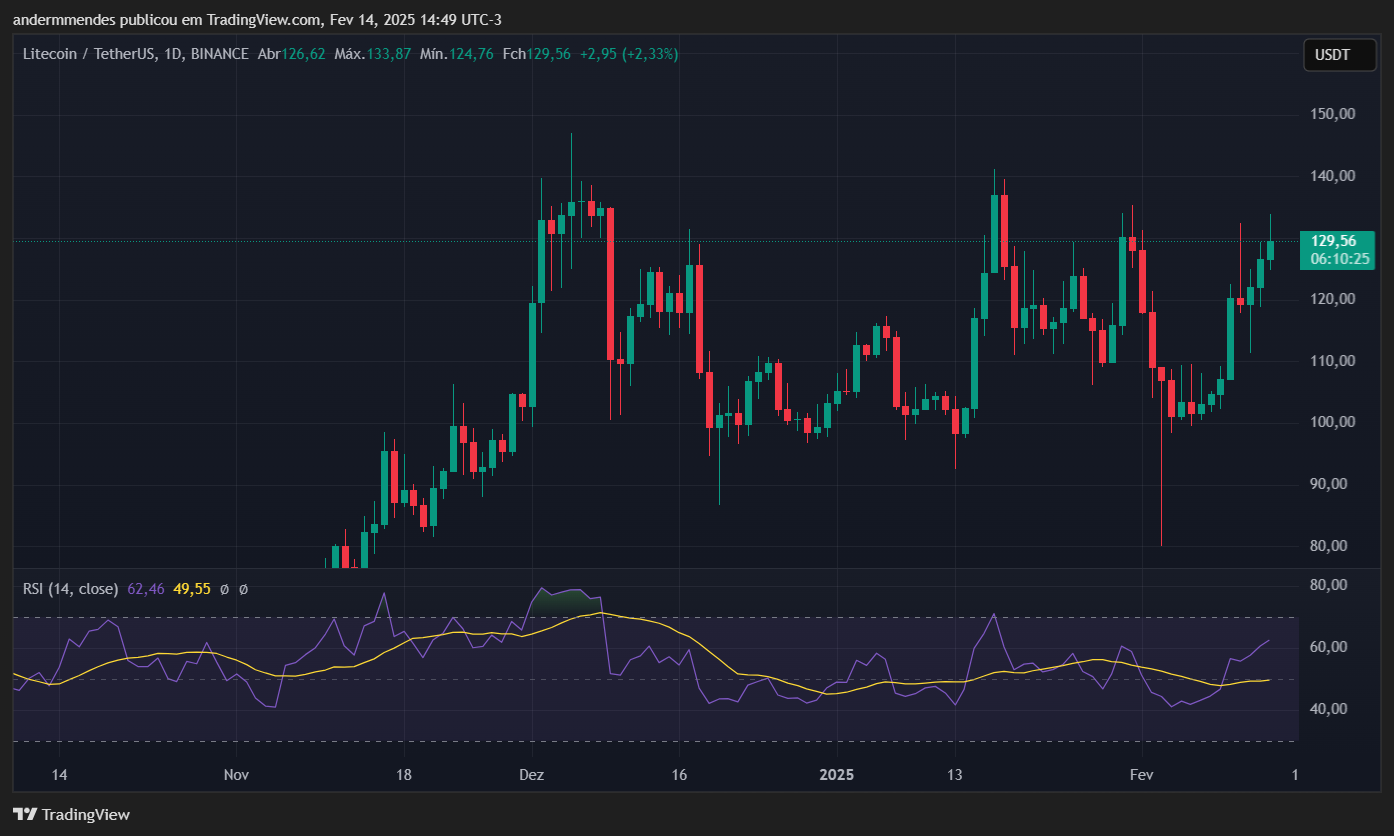Click the RSI value 62,46
The width and height of the screenshot is (1394, 836).
[x=146, y=589]
